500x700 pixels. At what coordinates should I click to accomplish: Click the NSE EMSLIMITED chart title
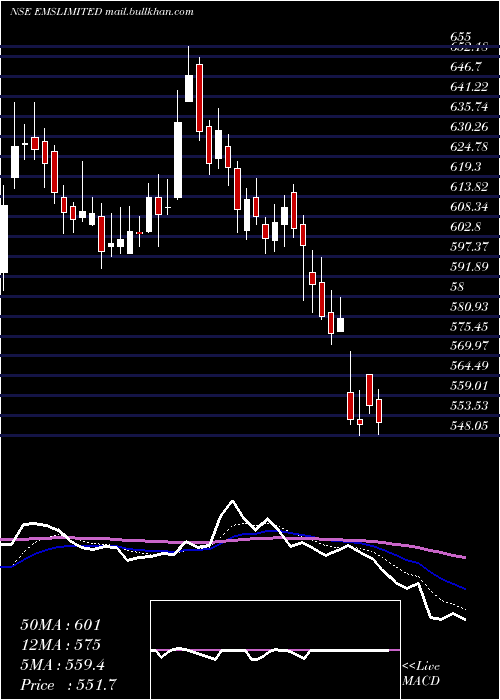click(x=56, y=12)
